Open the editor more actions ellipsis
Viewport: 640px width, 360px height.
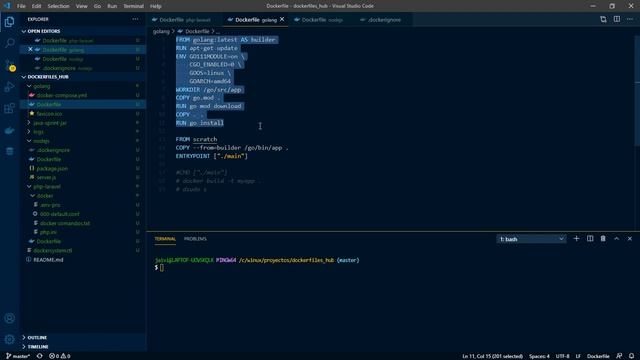[x=630, y=19]
